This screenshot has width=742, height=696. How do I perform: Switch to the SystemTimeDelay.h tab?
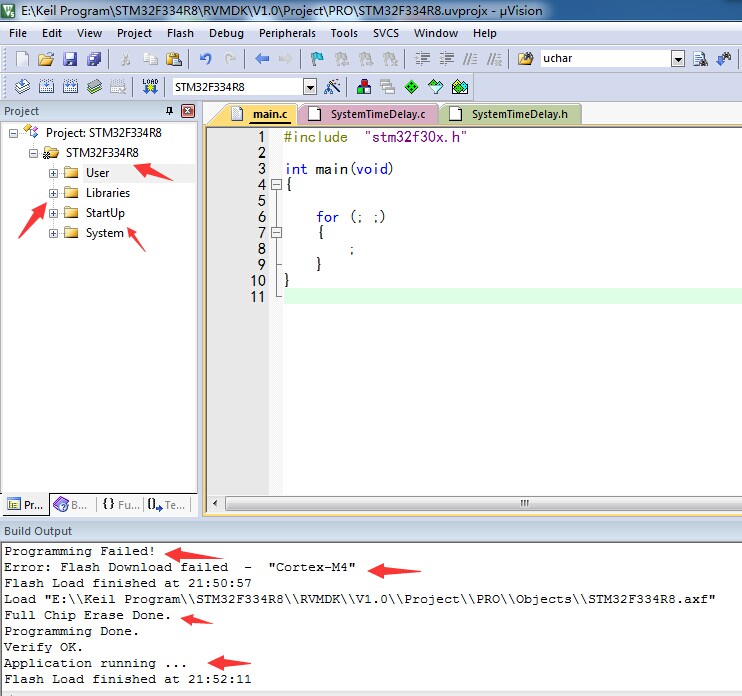510,114
